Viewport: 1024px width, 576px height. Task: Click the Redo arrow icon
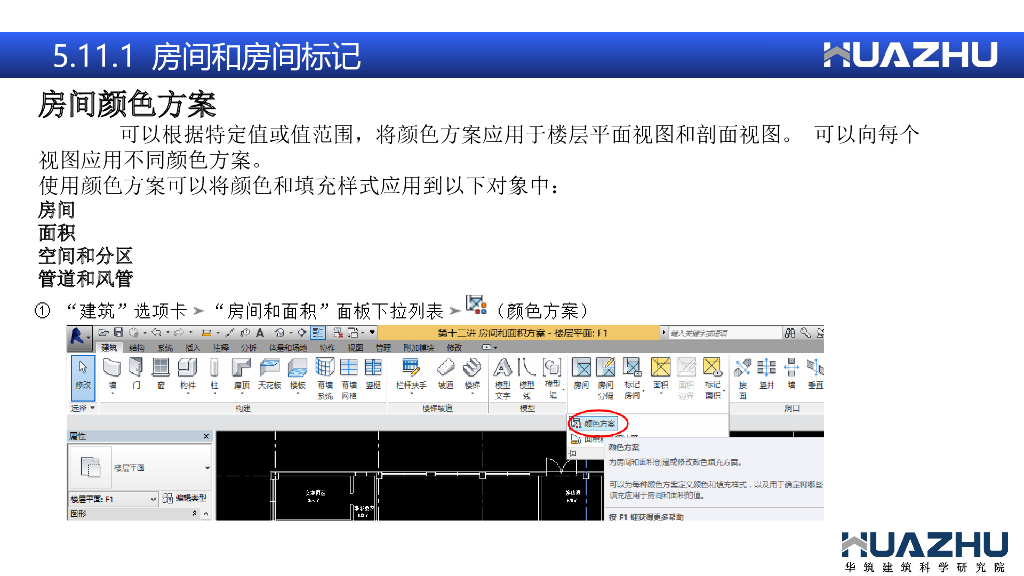[x=180, y=333]
